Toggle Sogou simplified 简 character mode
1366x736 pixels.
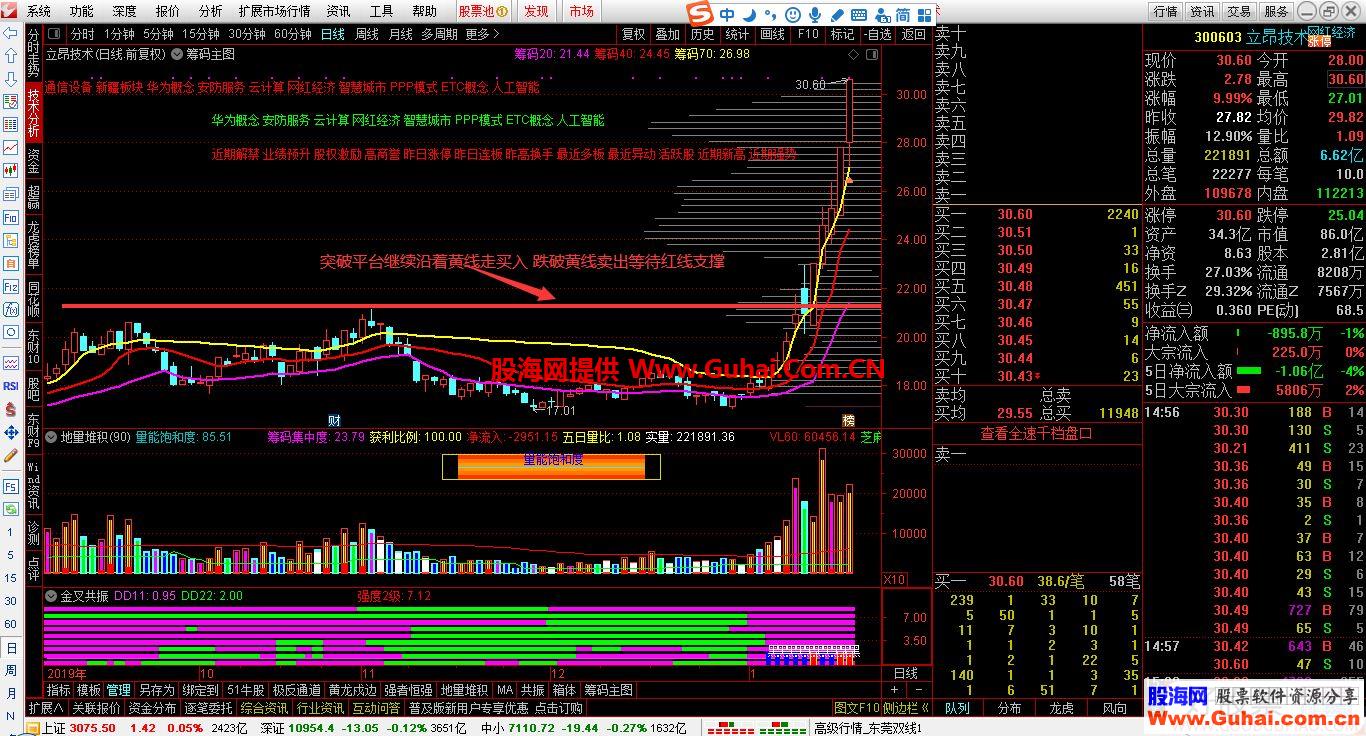[x=903, y=14]
